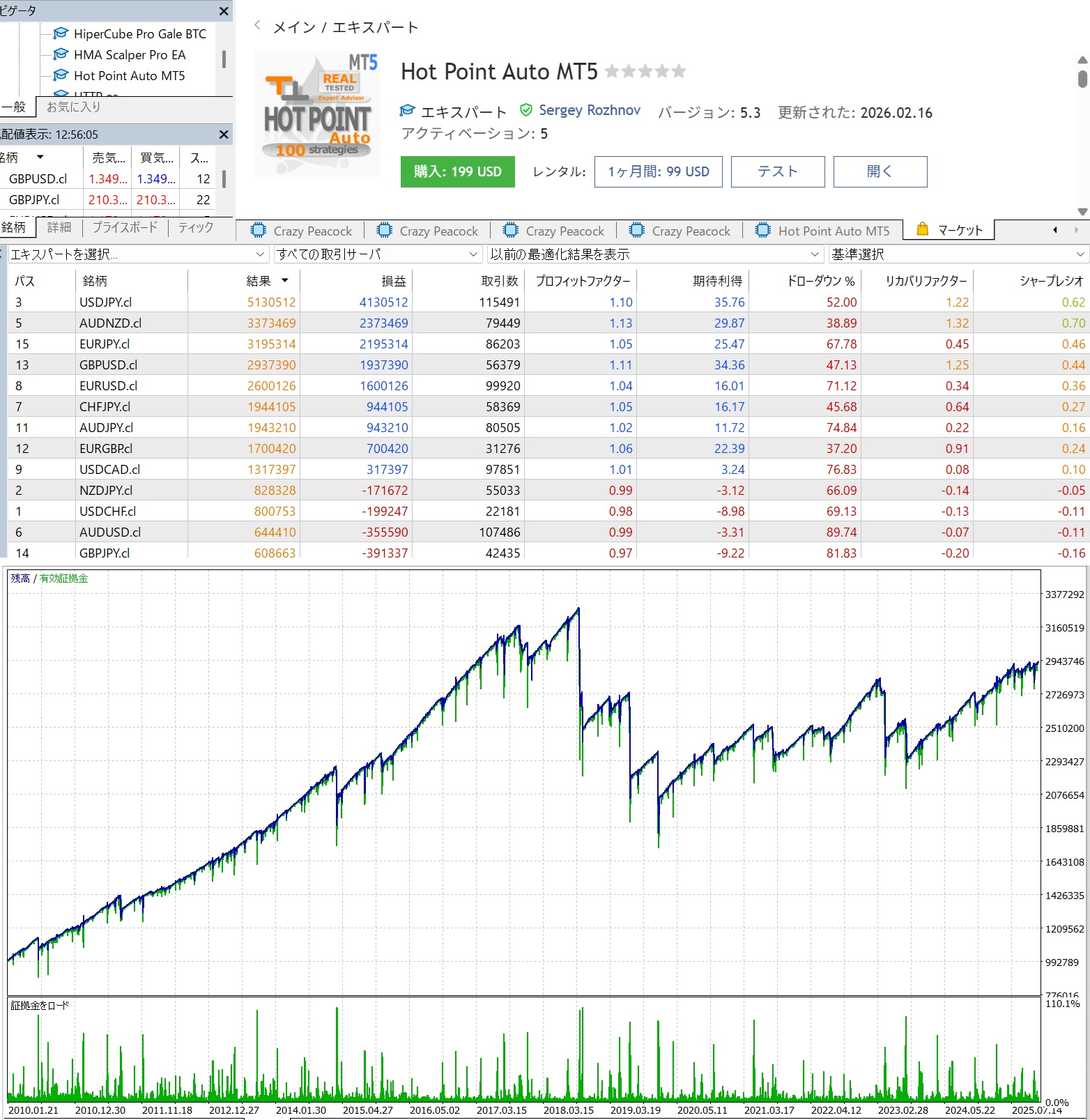Viewport: 1090px width, 1120px height.
Task: Click the verified shield icon beside Sergey Rozhnov
Action: pyautogui.click(x=526, y=110)
